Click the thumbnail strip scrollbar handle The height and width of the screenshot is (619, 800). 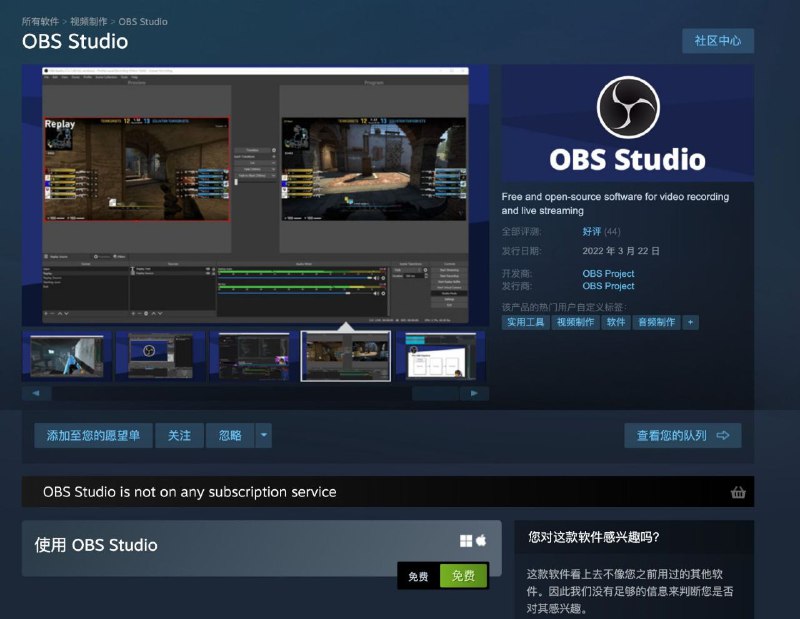[x=435, y=393]
